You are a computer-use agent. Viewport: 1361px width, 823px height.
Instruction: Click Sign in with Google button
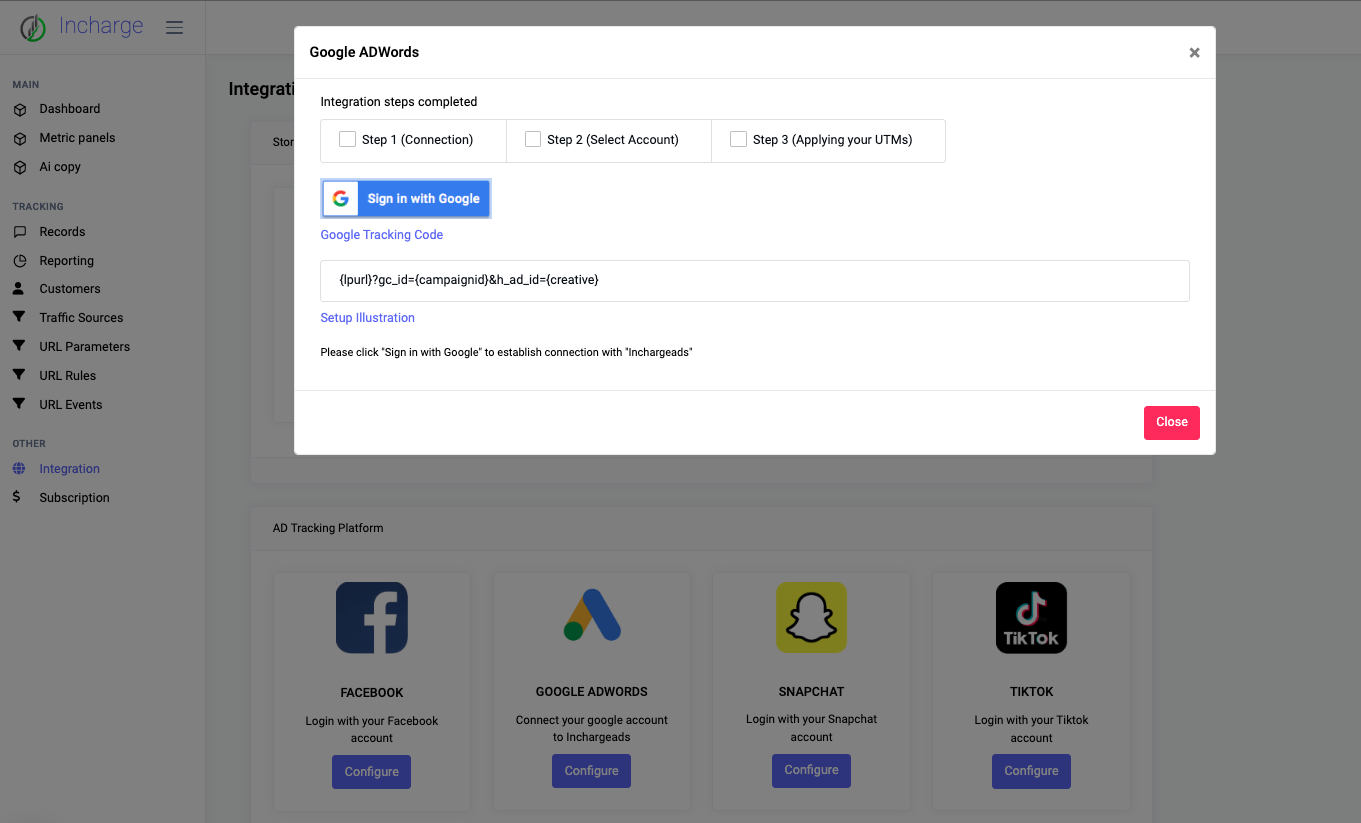(406, 199)
